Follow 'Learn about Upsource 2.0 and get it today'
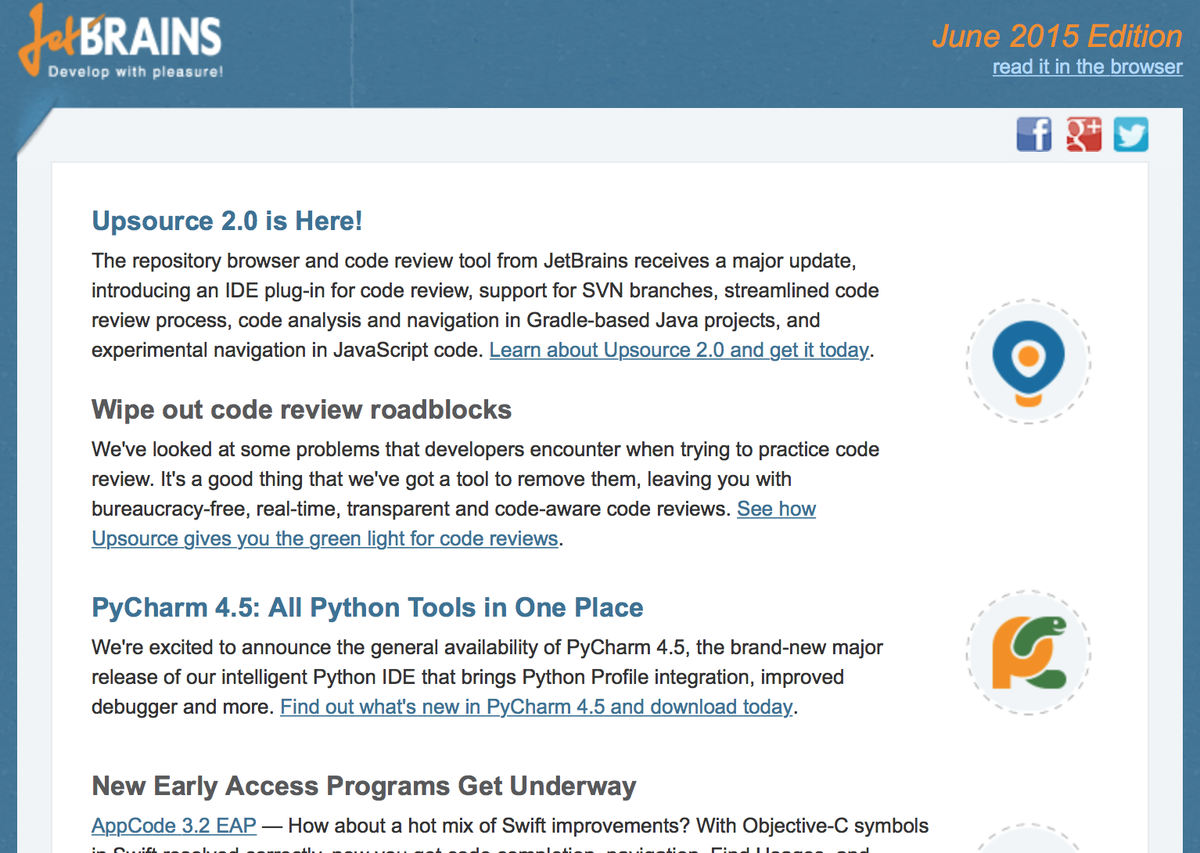 679,350
